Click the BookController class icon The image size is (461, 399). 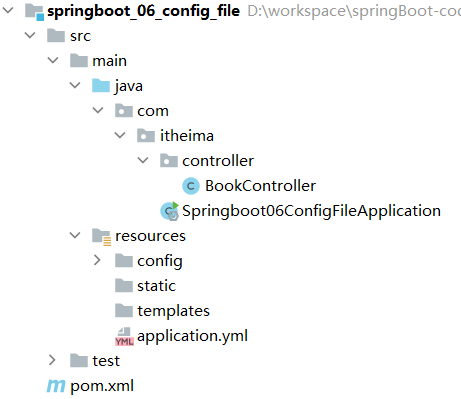pyautogui.click(x=191, y=186)
